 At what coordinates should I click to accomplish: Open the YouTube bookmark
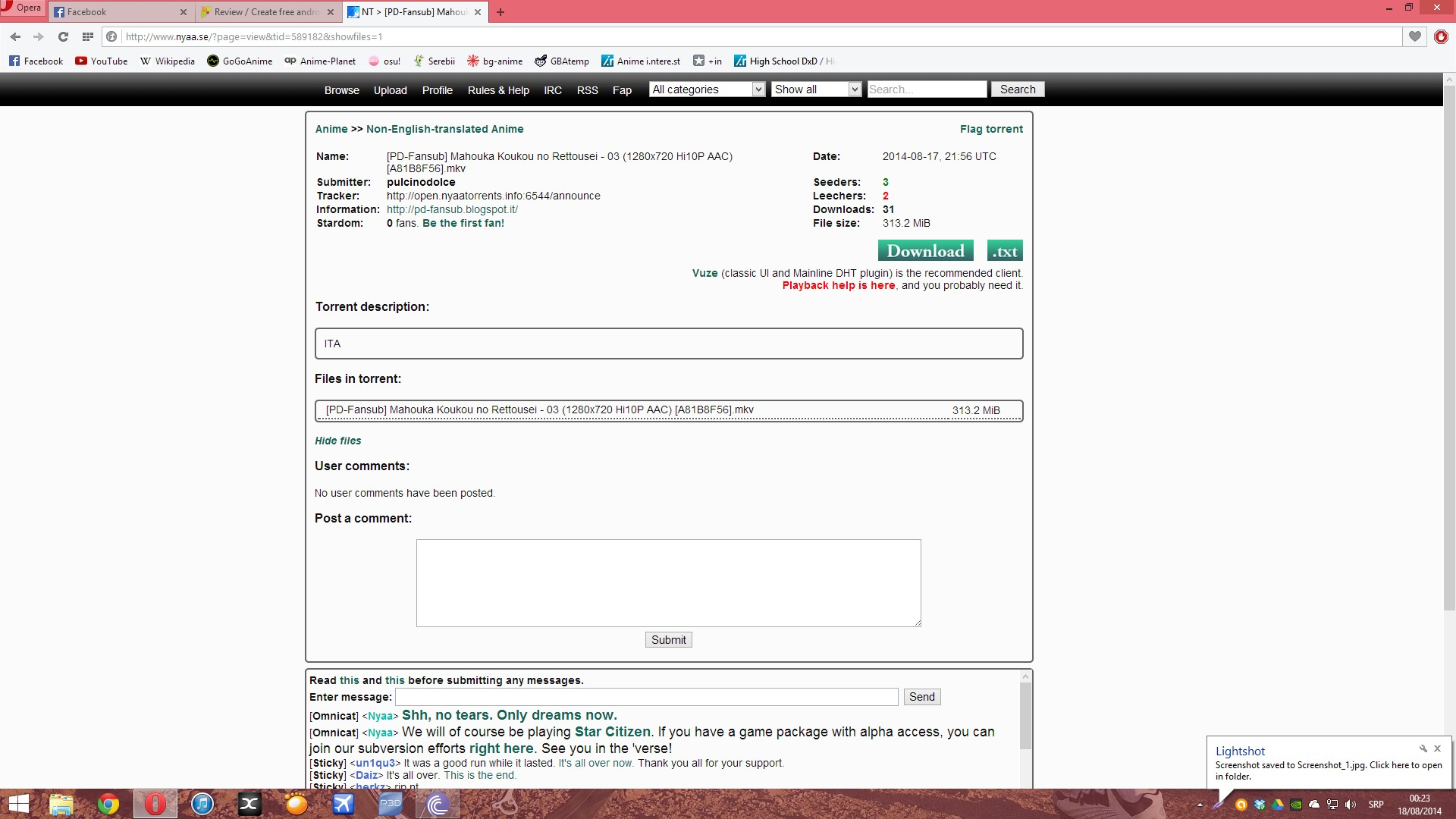(102, 61)
